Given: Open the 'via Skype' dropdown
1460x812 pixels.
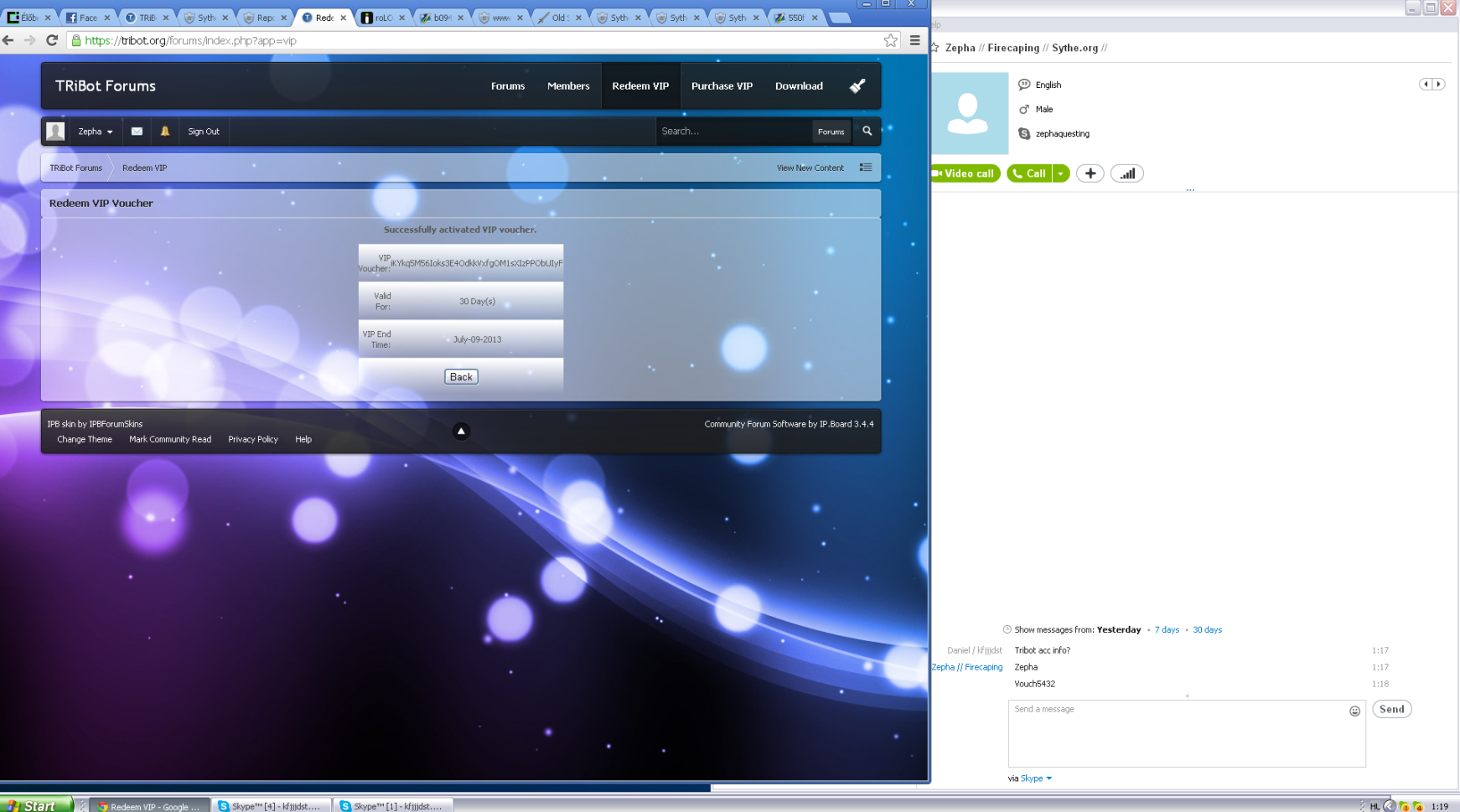Looking at the screenshot, I should tap(1036, 778).
